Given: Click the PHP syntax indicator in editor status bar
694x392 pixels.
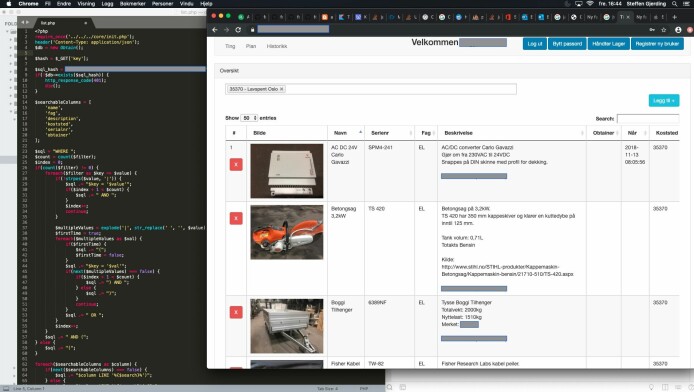Looking at the screenshot, I should click(364, 388).
